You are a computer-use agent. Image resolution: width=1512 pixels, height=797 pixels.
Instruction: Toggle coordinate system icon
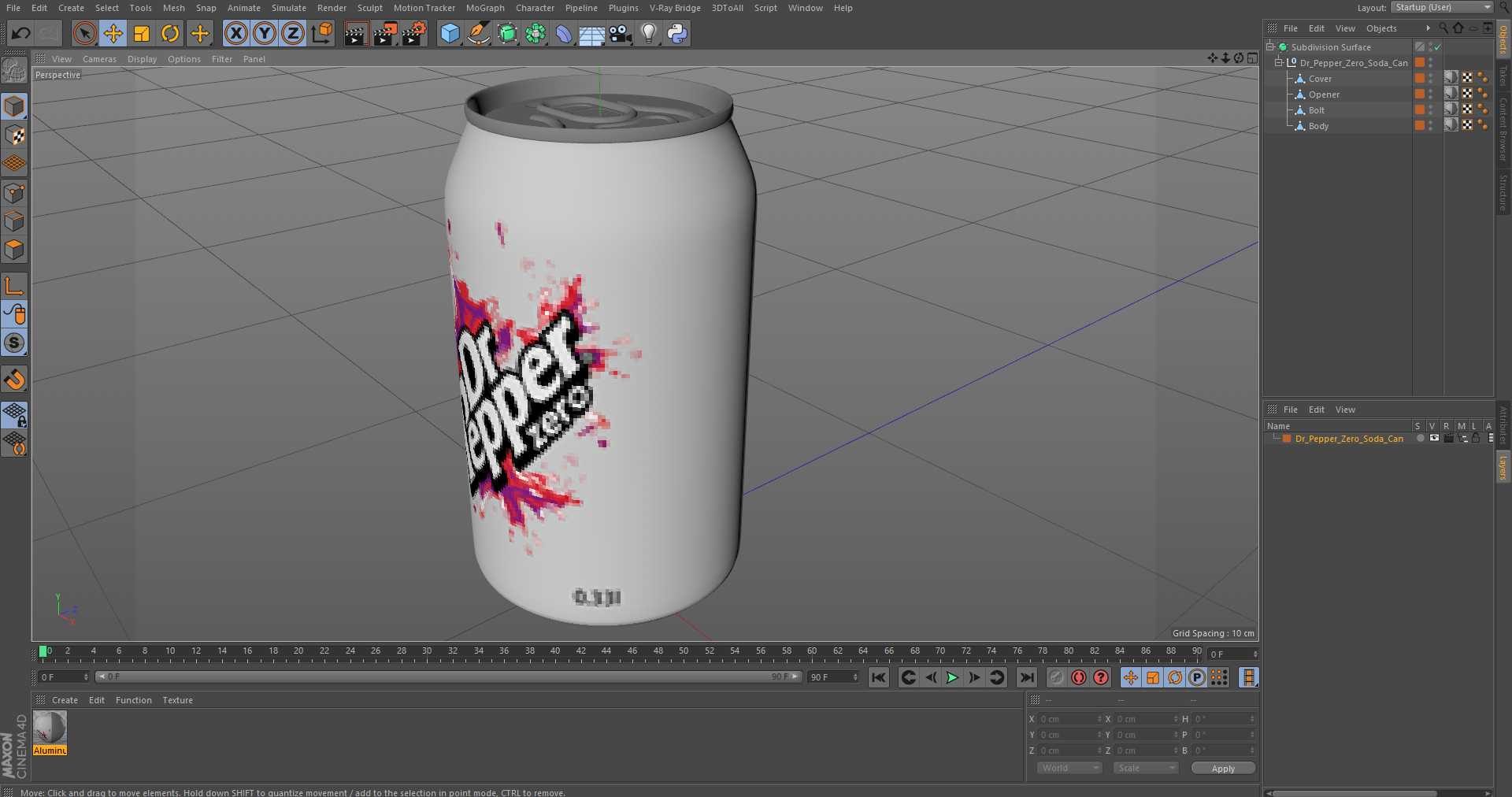322,33
